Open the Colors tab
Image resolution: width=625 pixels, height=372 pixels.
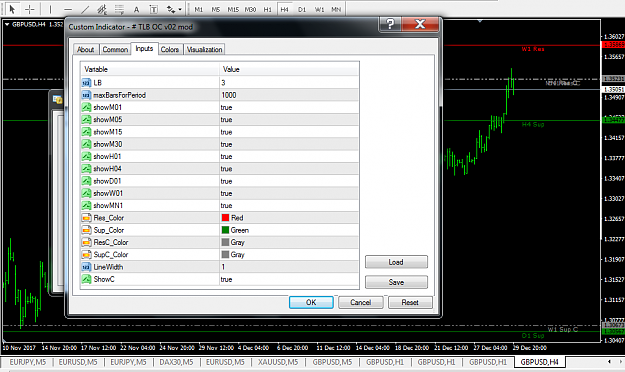(x=170, y=49)
